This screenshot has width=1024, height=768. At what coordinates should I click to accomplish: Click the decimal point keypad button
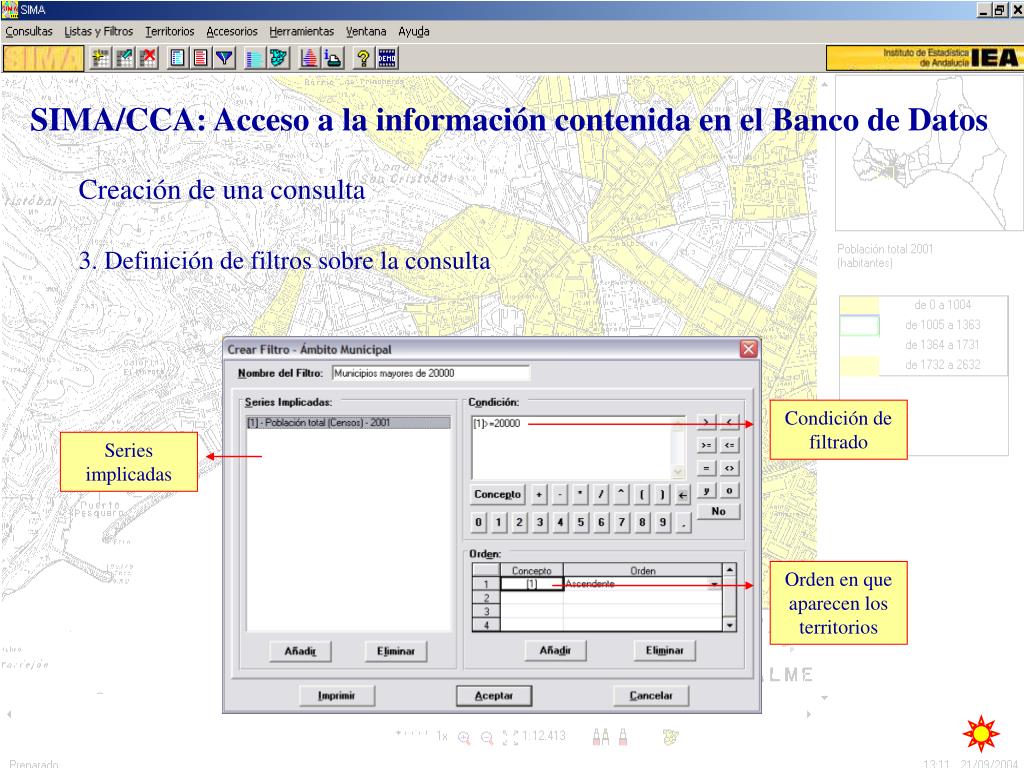click(x=683, y=522)
